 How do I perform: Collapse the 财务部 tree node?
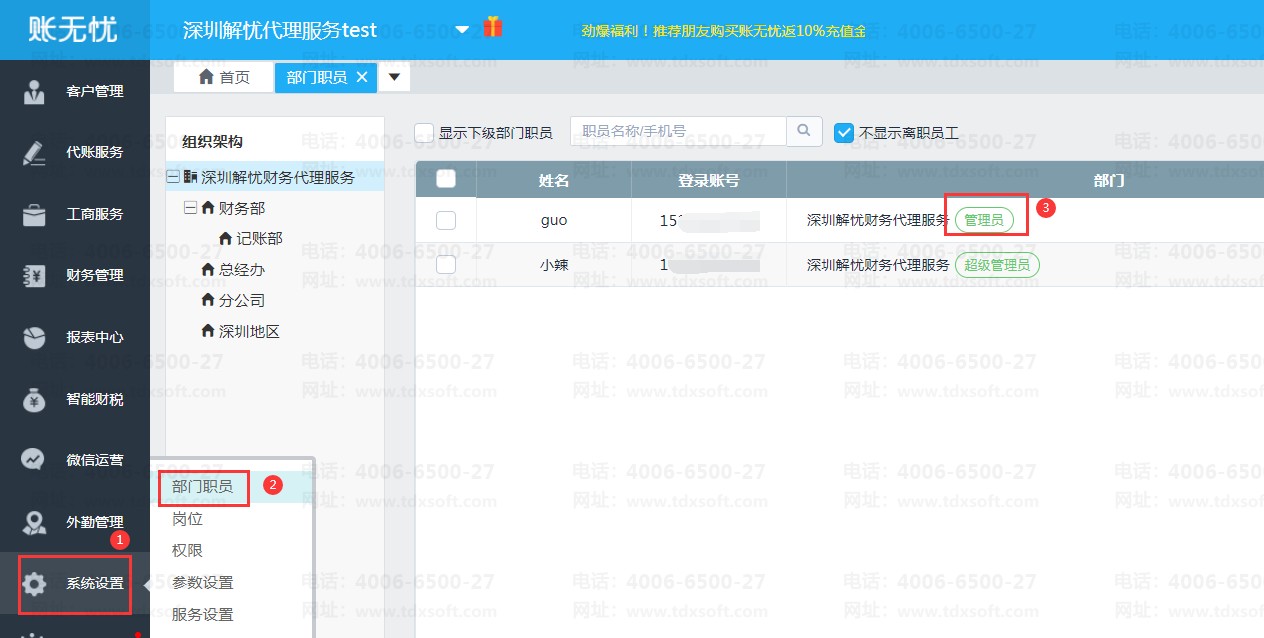point(190,208)
